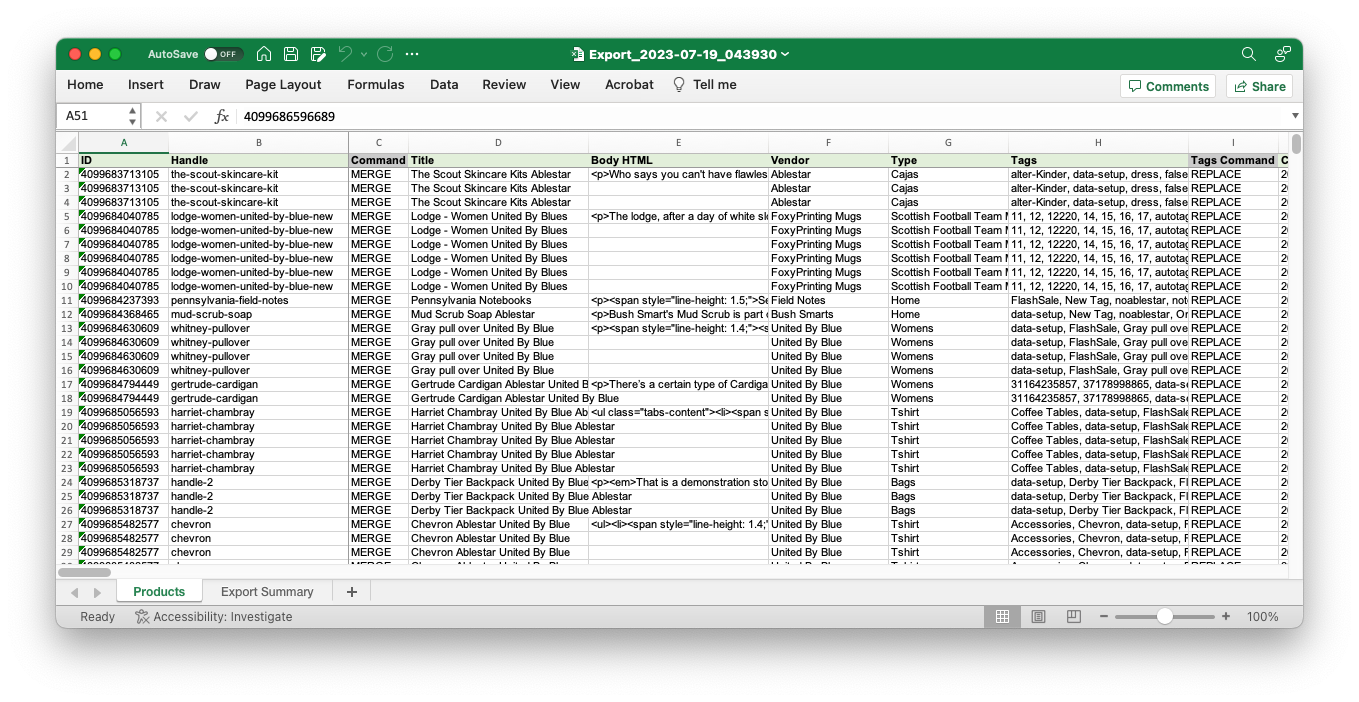Click the Home icon in the title bar
The width and height of the screenshot is (1359, 702).
pos(264,54)
